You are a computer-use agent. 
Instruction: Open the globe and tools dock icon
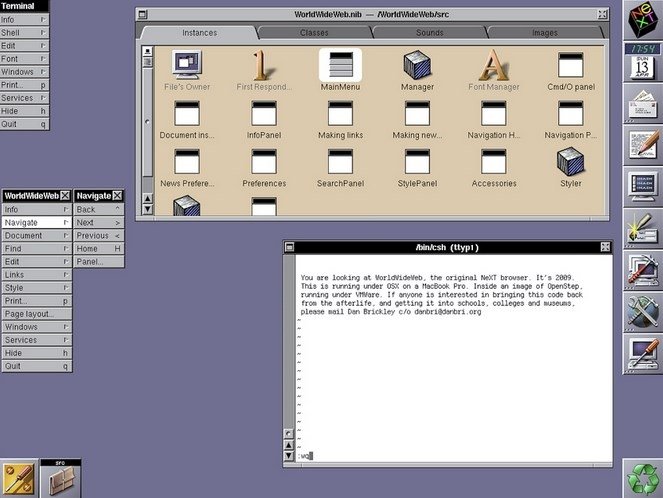point(642,312)
